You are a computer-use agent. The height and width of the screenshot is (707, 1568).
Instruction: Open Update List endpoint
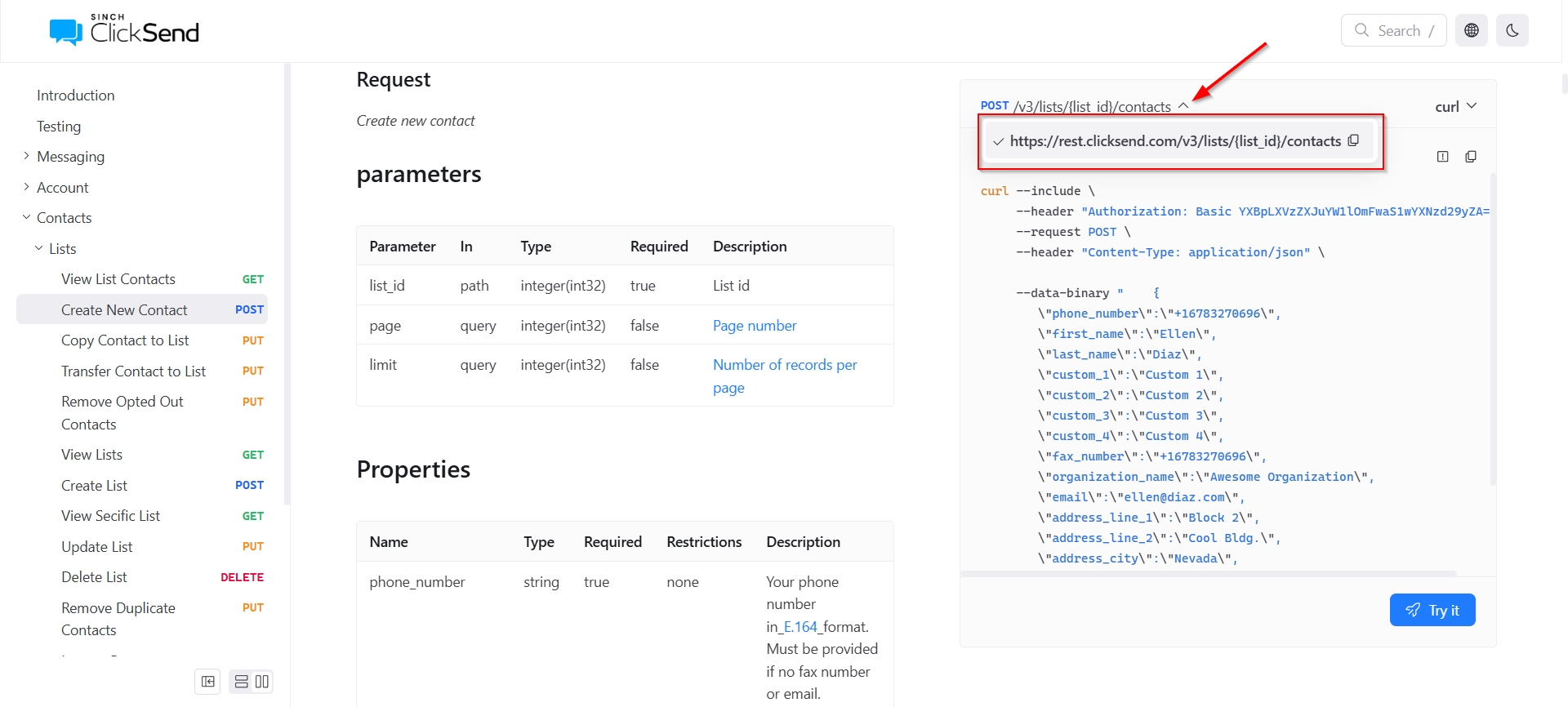click(x=142, y=547)
